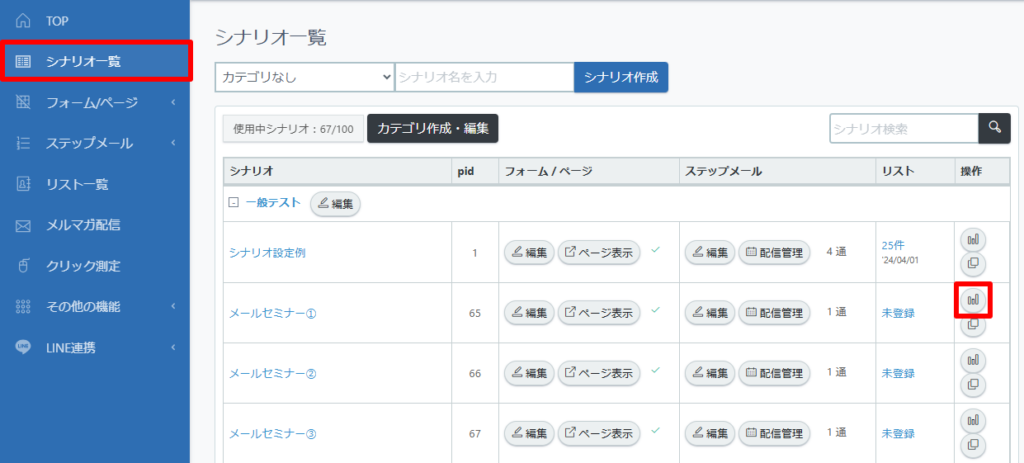This screenshot has width=1024, height=463.
Task: Expand その他の機能 sidebar submenu
Action: [x=95, y=307]
